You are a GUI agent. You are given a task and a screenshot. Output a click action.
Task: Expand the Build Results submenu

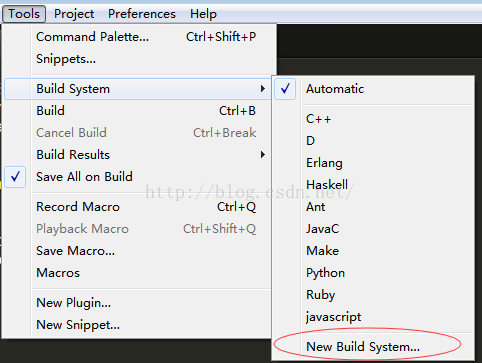pos(138,155)
